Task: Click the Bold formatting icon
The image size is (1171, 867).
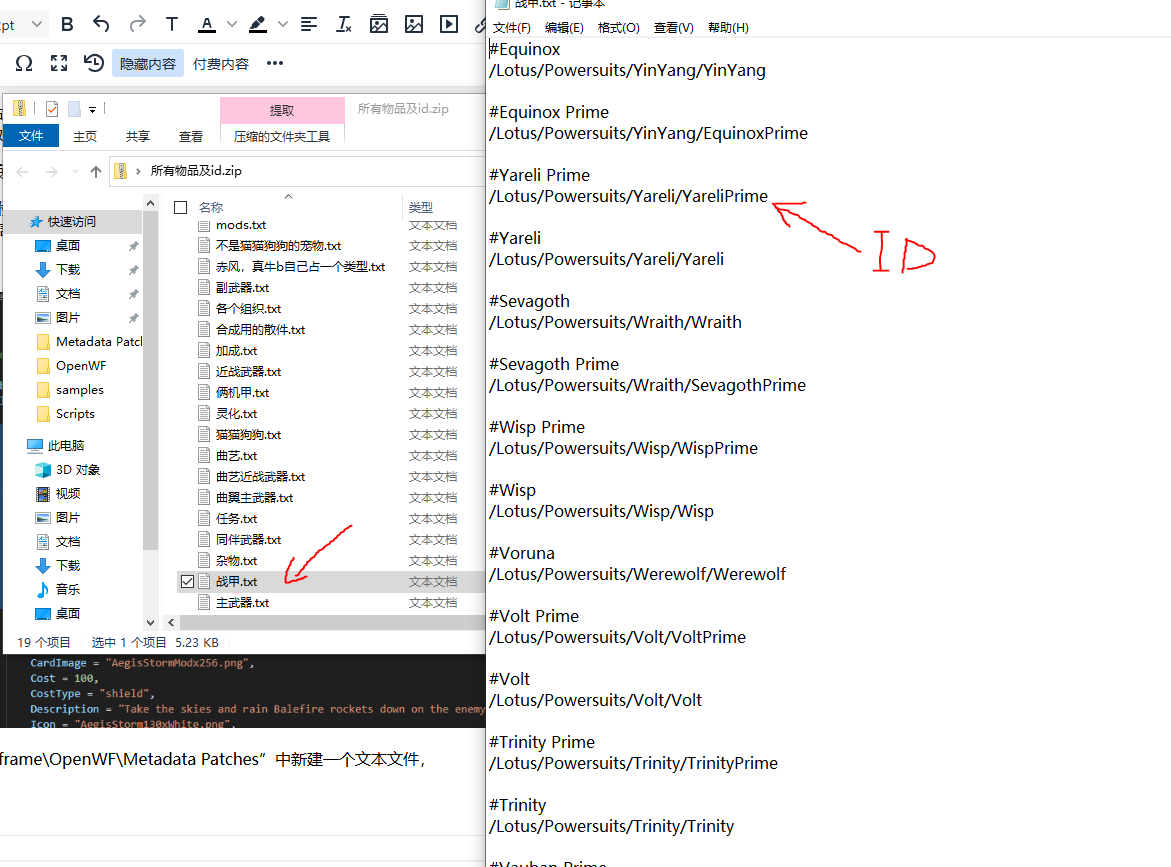Action: [x=67, y=24]
